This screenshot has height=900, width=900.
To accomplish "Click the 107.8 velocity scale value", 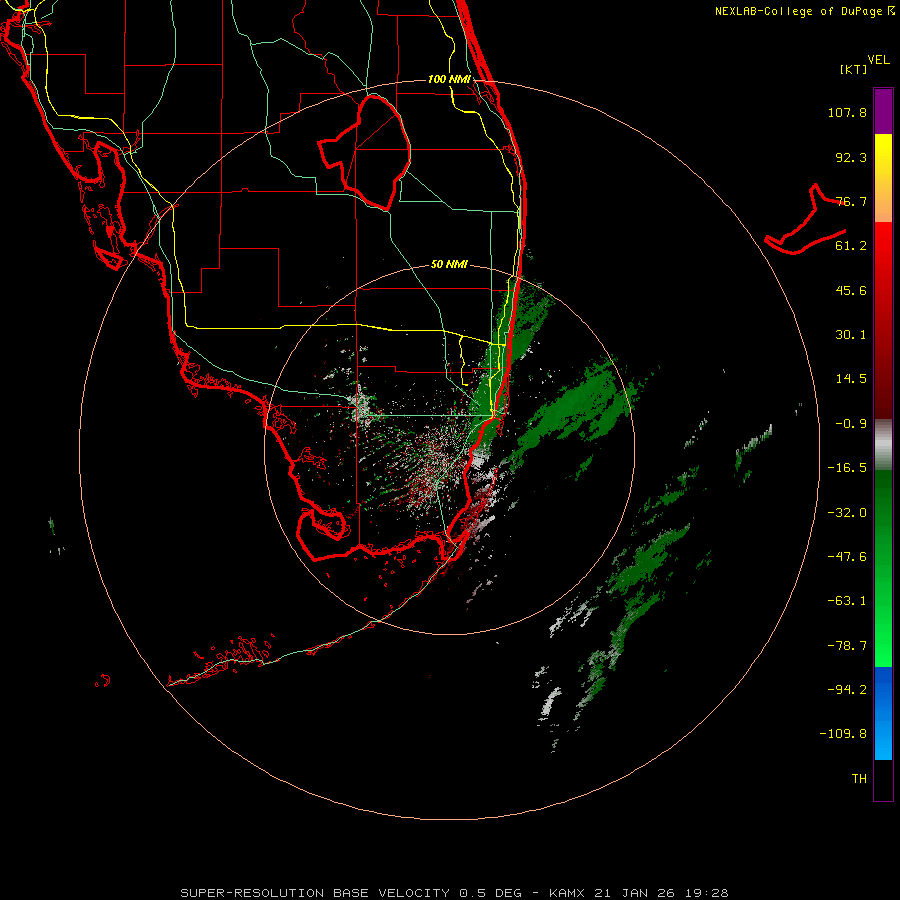I will 847,112.
